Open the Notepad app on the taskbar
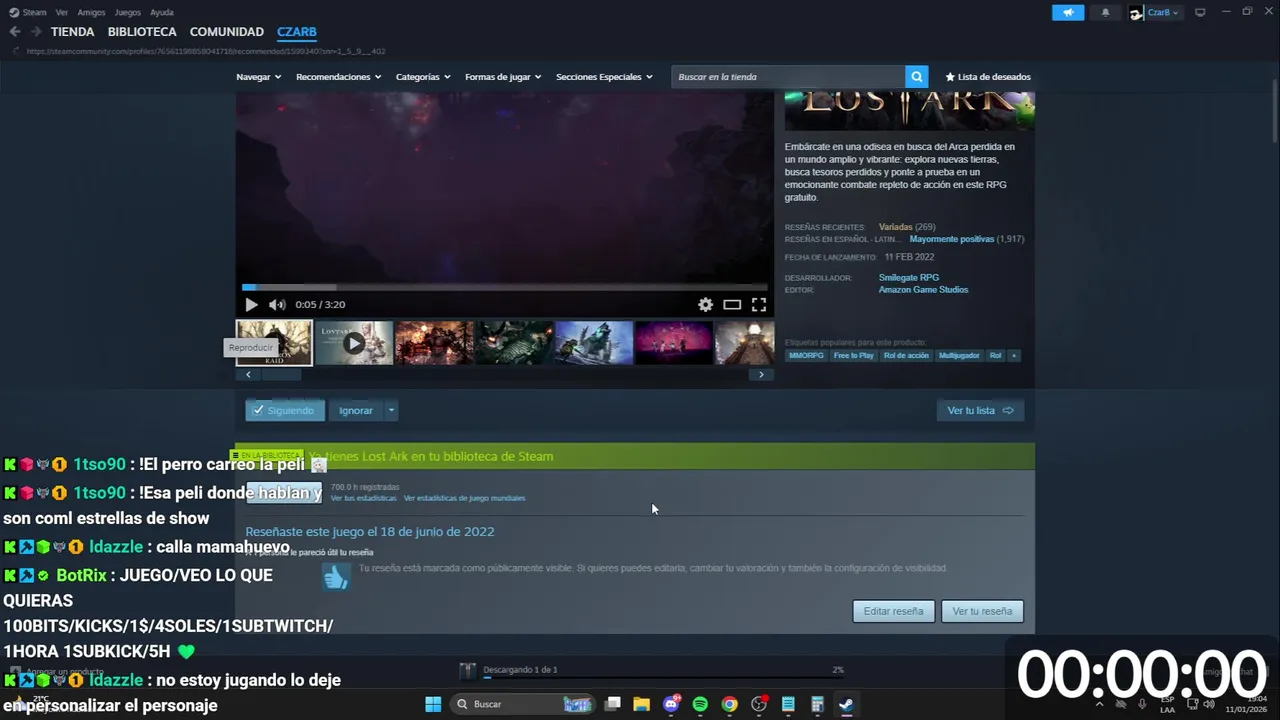 (788, 704)
